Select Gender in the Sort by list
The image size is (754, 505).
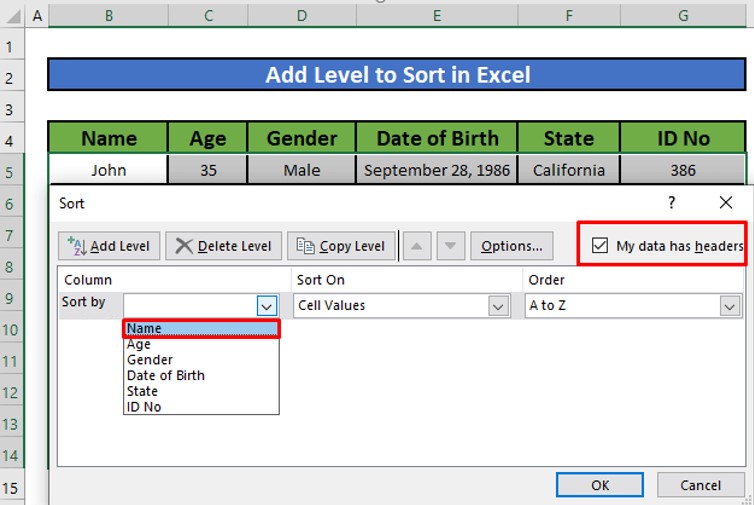(x=201, y=360)
